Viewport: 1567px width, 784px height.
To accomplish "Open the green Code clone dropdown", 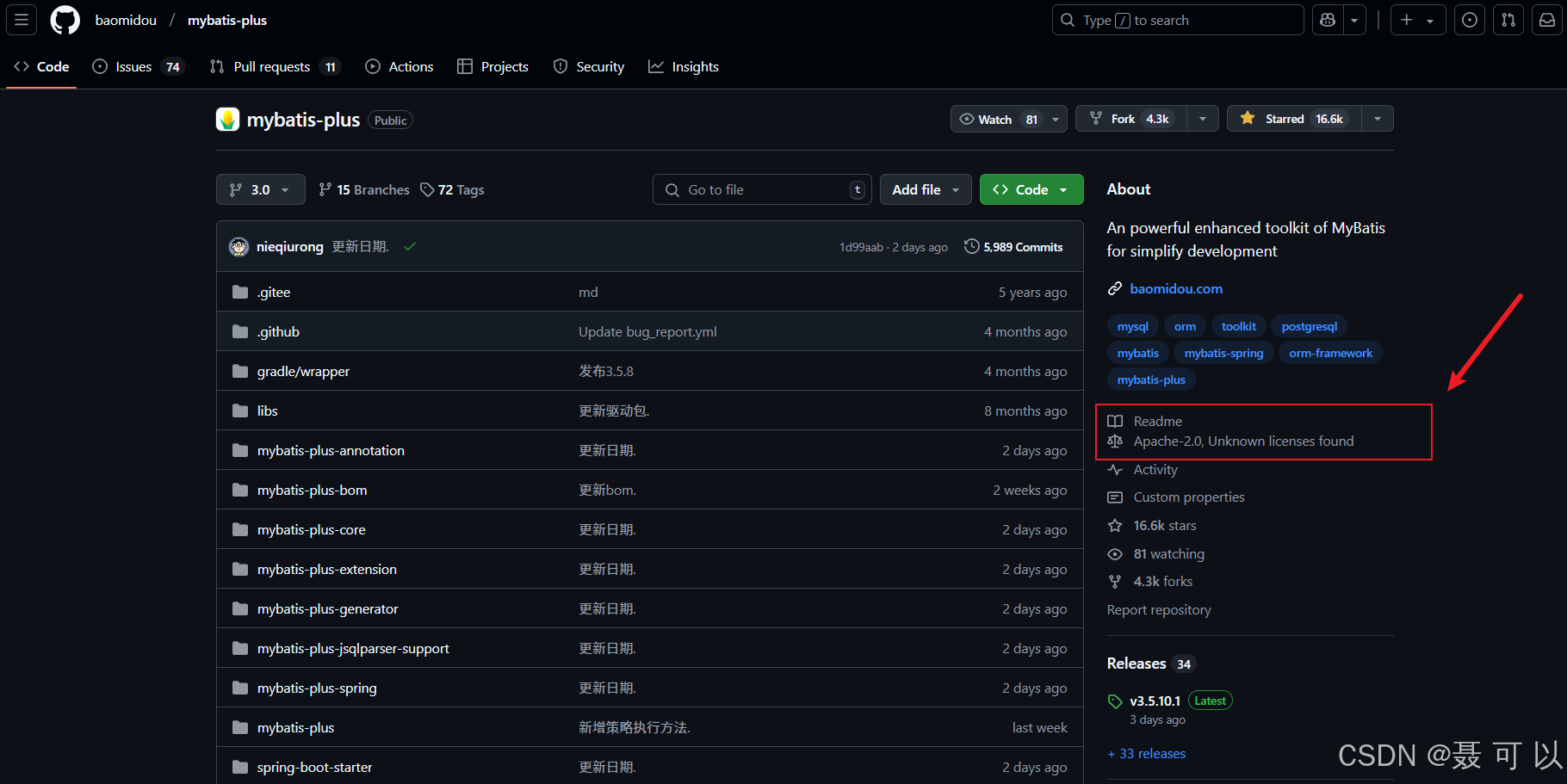I will click(1031, 189).
